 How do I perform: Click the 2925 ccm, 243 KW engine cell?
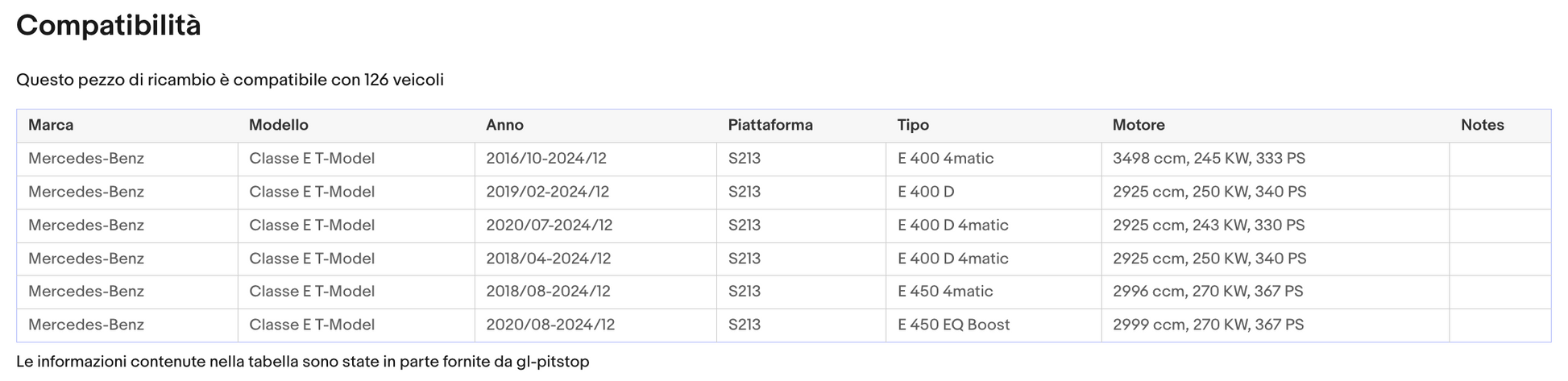(x=1276, y=226)
